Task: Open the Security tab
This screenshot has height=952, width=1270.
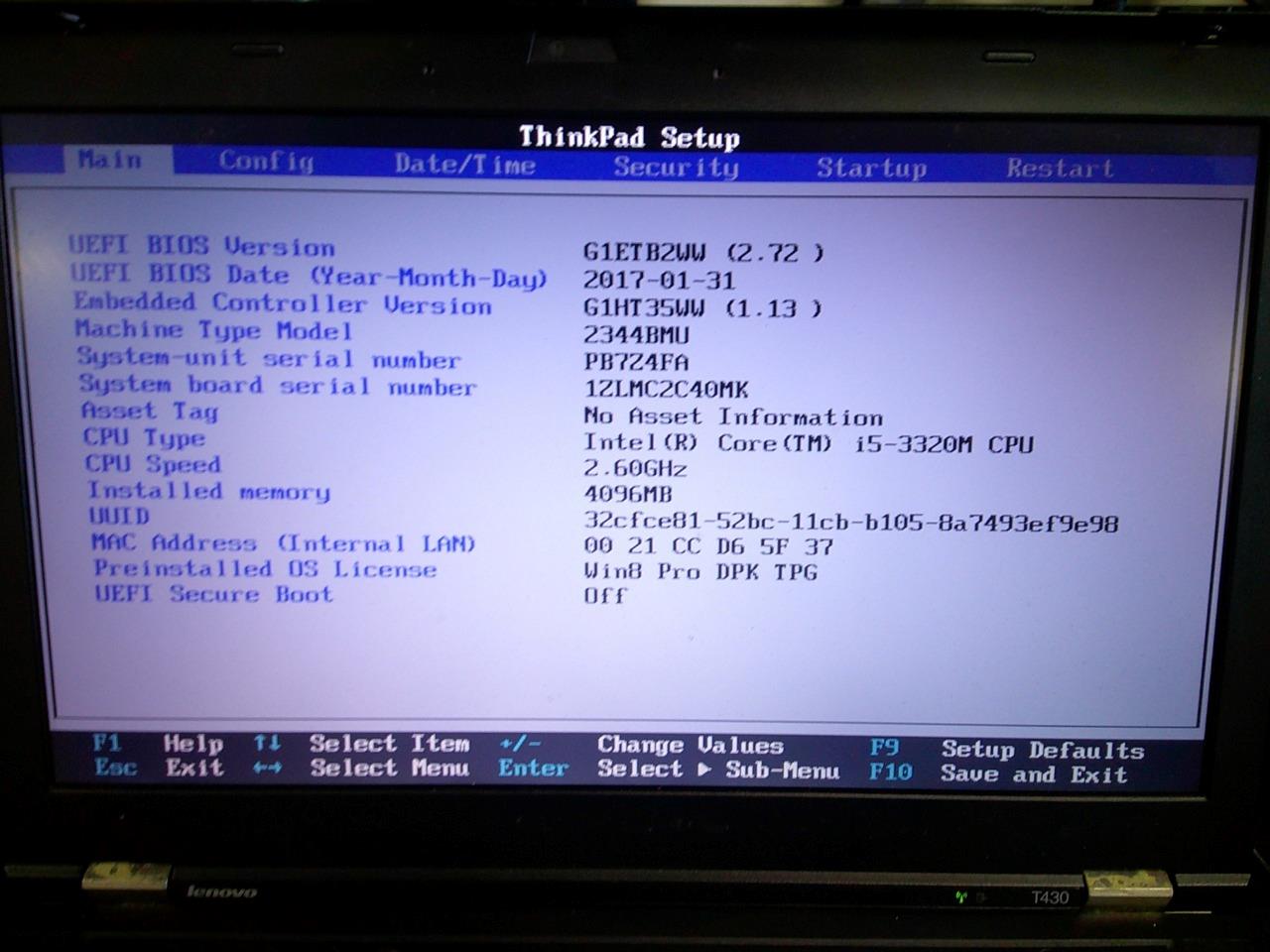Action: [676, 167]
